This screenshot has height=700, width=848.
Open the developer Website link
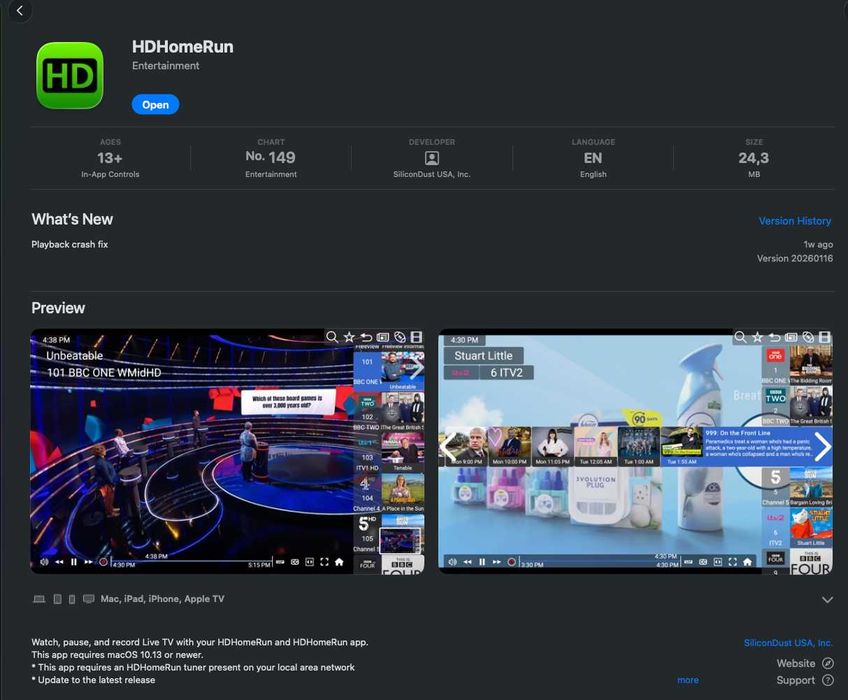[x=805, y=663]
